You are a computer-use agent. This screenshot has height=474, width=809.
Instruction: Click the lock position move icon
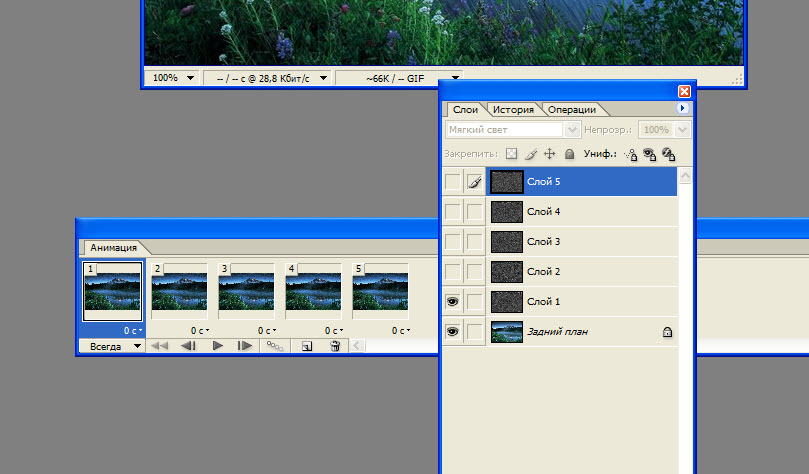549,154
